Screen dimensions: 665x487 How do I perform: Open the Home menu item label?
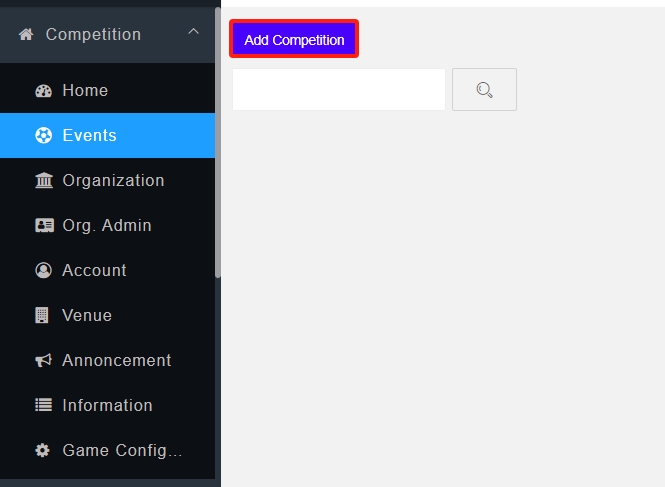[85, 91]
